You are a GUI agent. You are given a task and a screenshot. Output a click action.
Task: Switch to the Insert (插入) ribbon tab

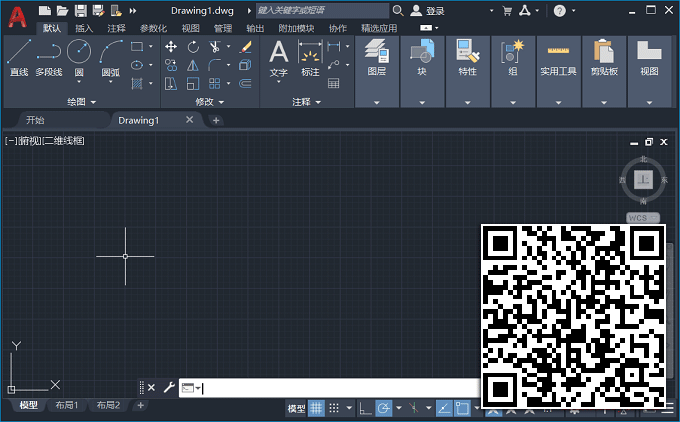tap(84, 28)
